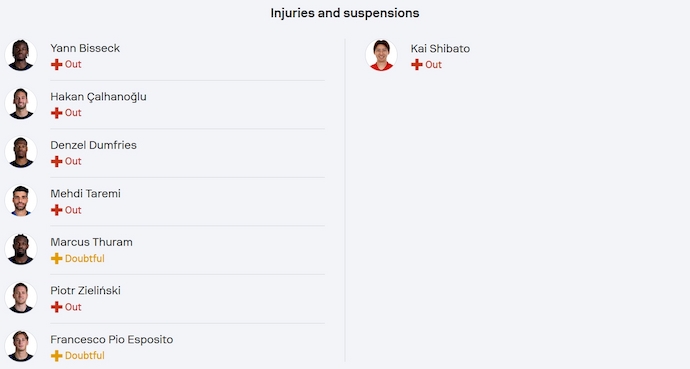Click the Kai Shibato name
Viewport: 690px width, 369px height.
point(440,48)
